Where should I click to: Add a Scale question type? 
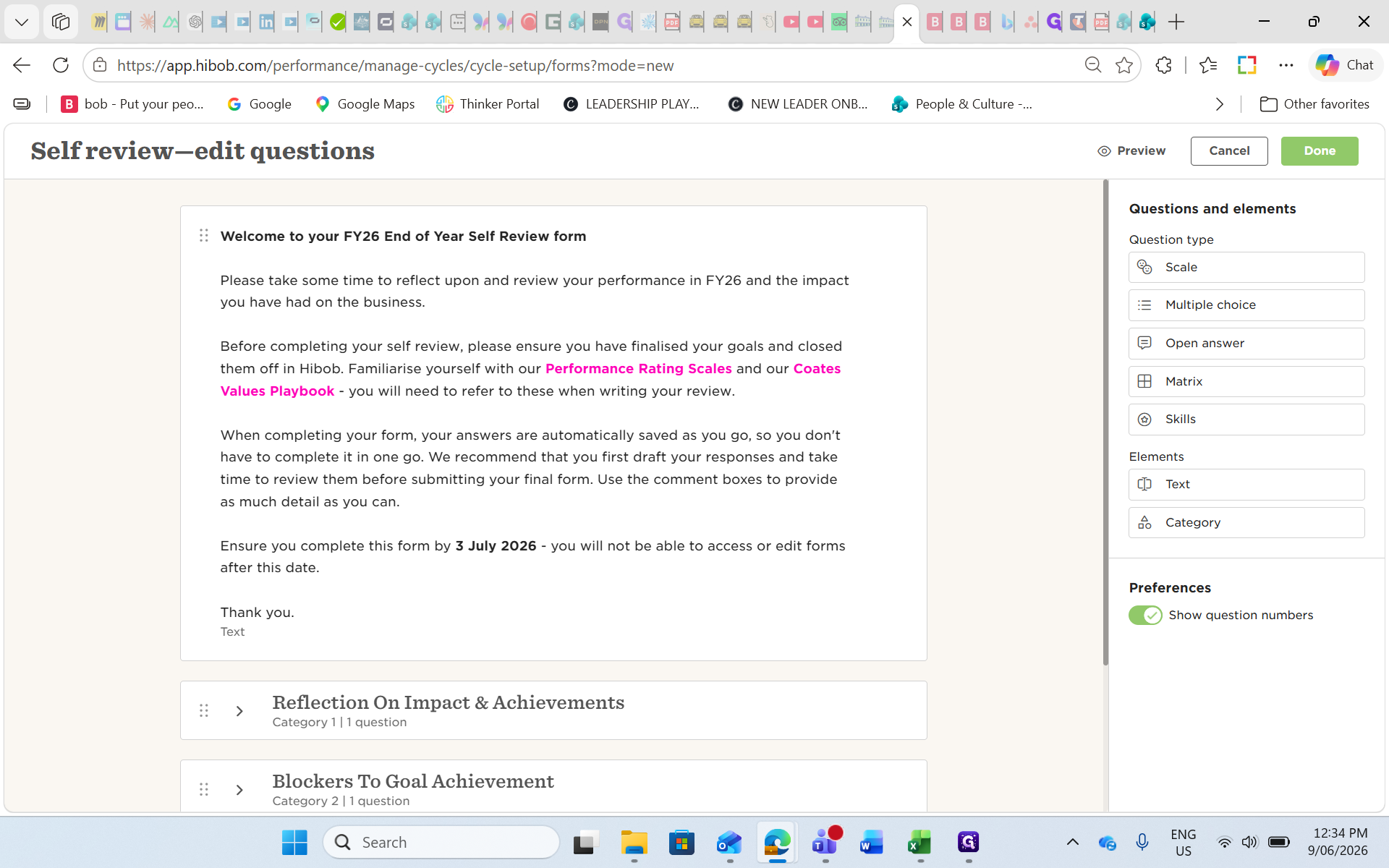click(1246, 267)
